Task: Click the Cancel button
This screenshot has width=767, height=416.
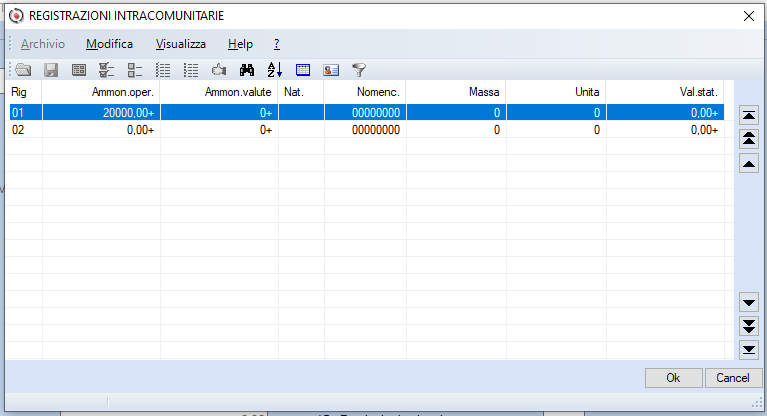Action: click(x=733, y=378)
